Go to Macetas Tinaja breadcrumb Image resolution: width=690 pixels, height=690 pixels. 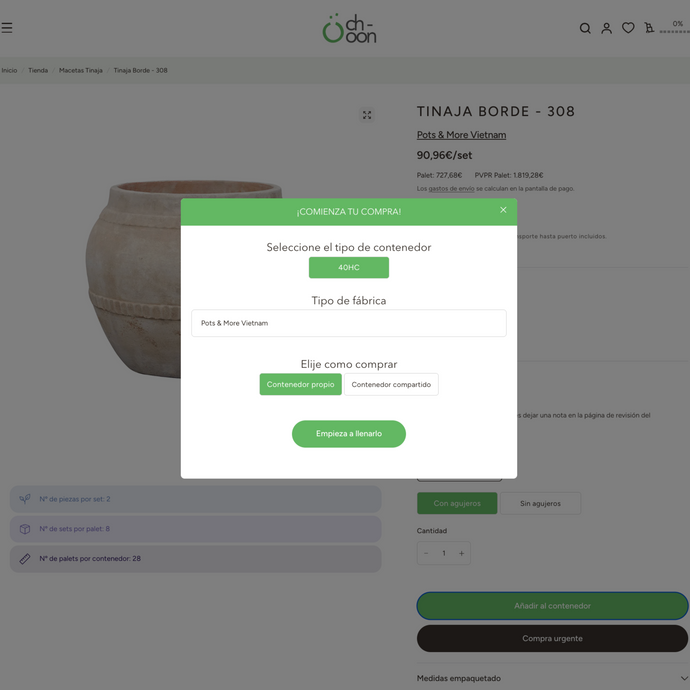81,70
